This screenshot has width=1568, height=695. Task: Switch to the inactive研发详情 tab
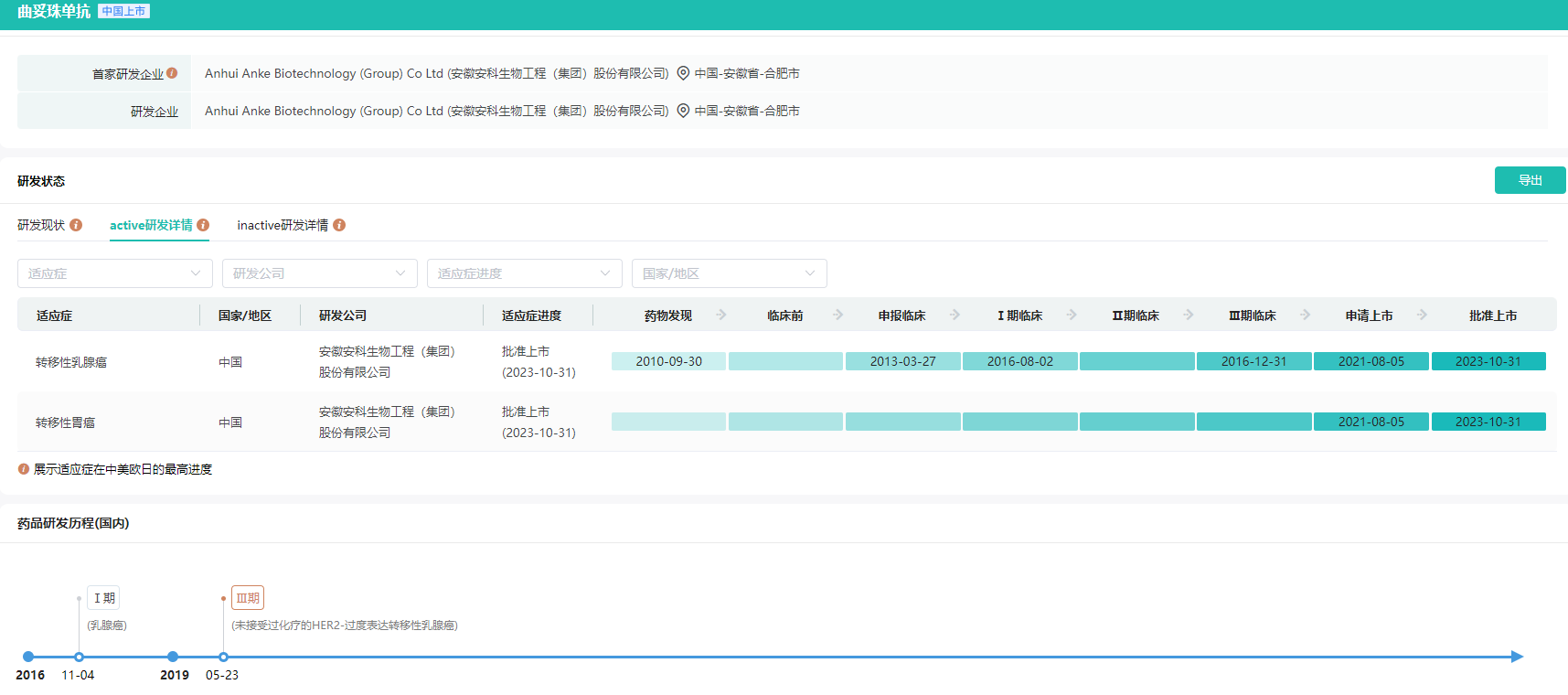click(282, 225)
